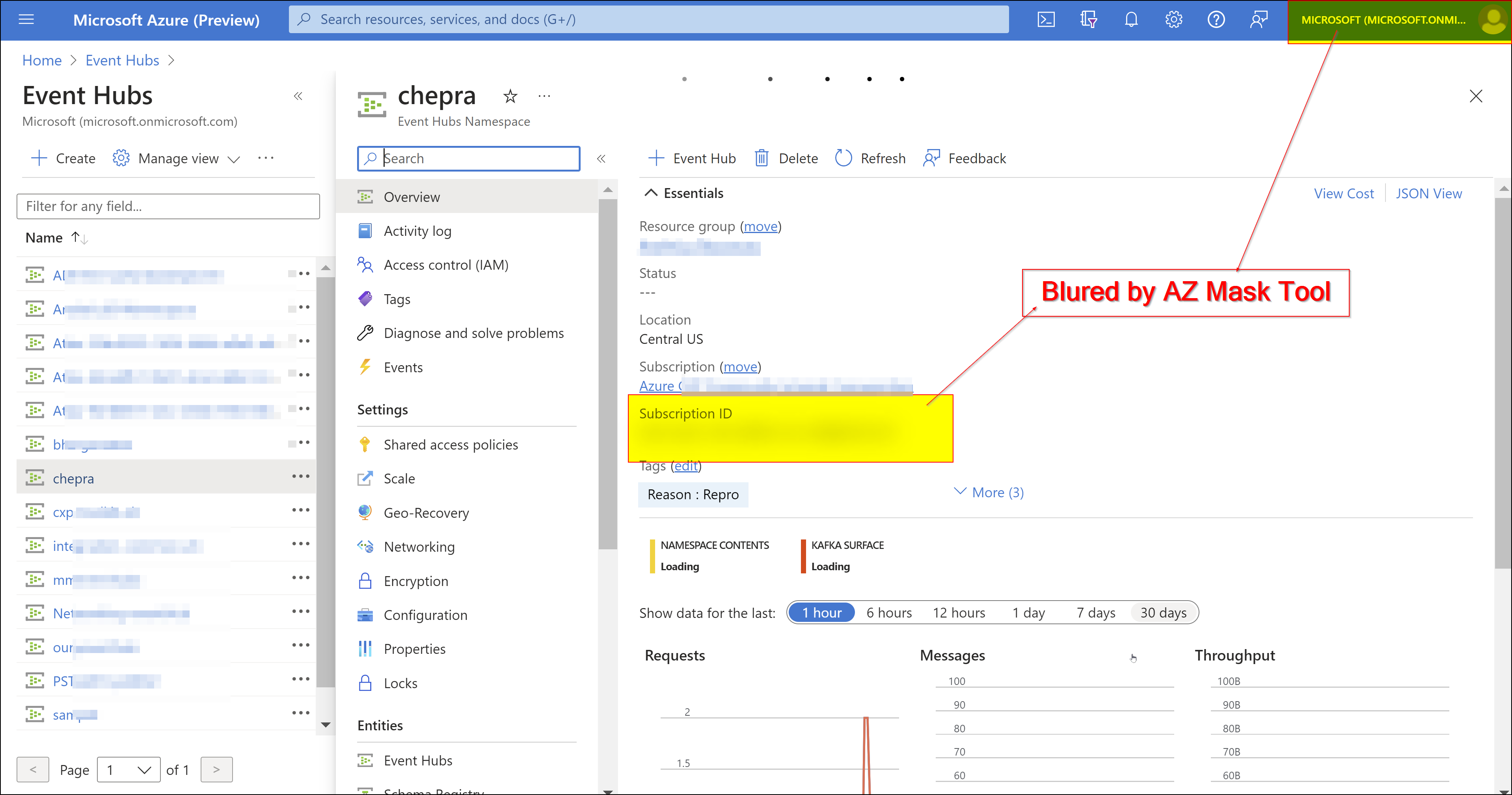Add a new Event Hub
Screen dimensions: 1512x795
691,159
